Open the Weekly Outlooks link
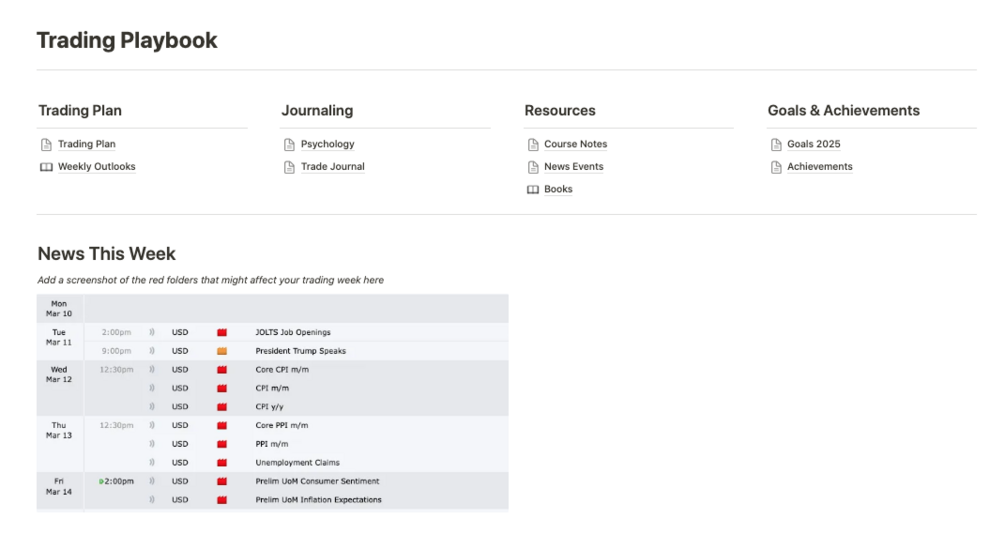The image size is (1005, 549). coord(97,167)
